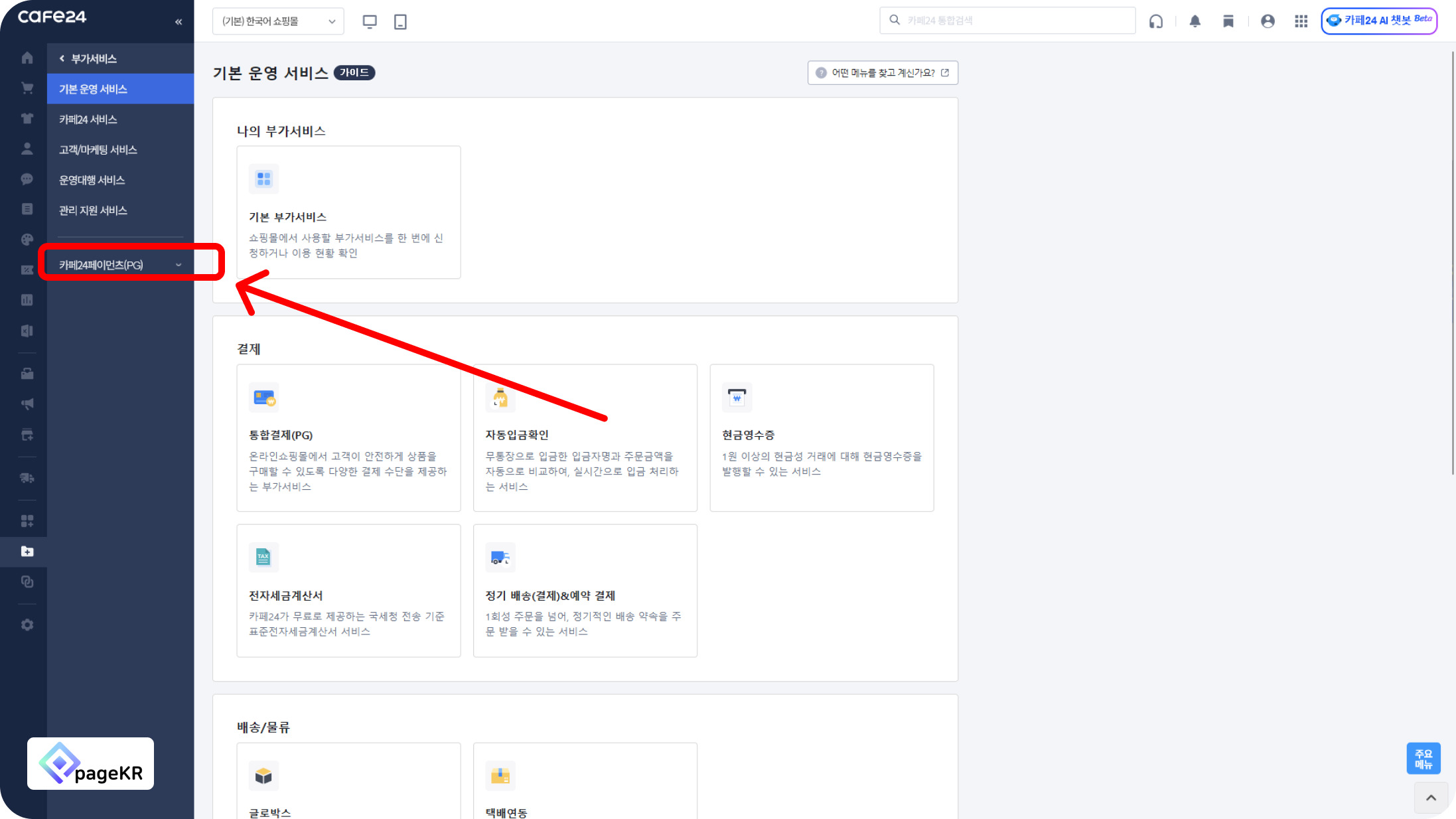1456x819 pixels.
Task: Open the apps grid icon
Action: [x=1301, y=21]
